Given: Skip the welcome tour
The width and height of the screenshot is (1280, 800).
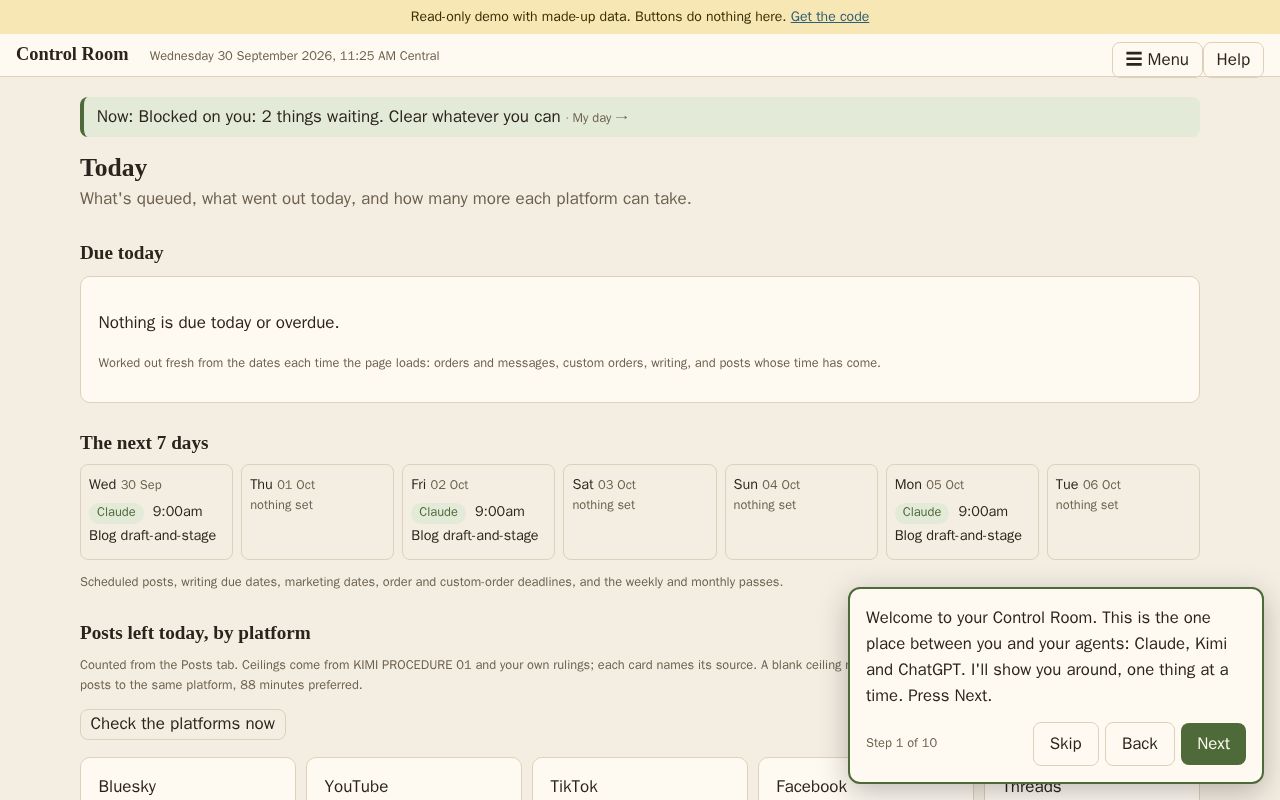Looking at the screenshot, I should 1065,744.
